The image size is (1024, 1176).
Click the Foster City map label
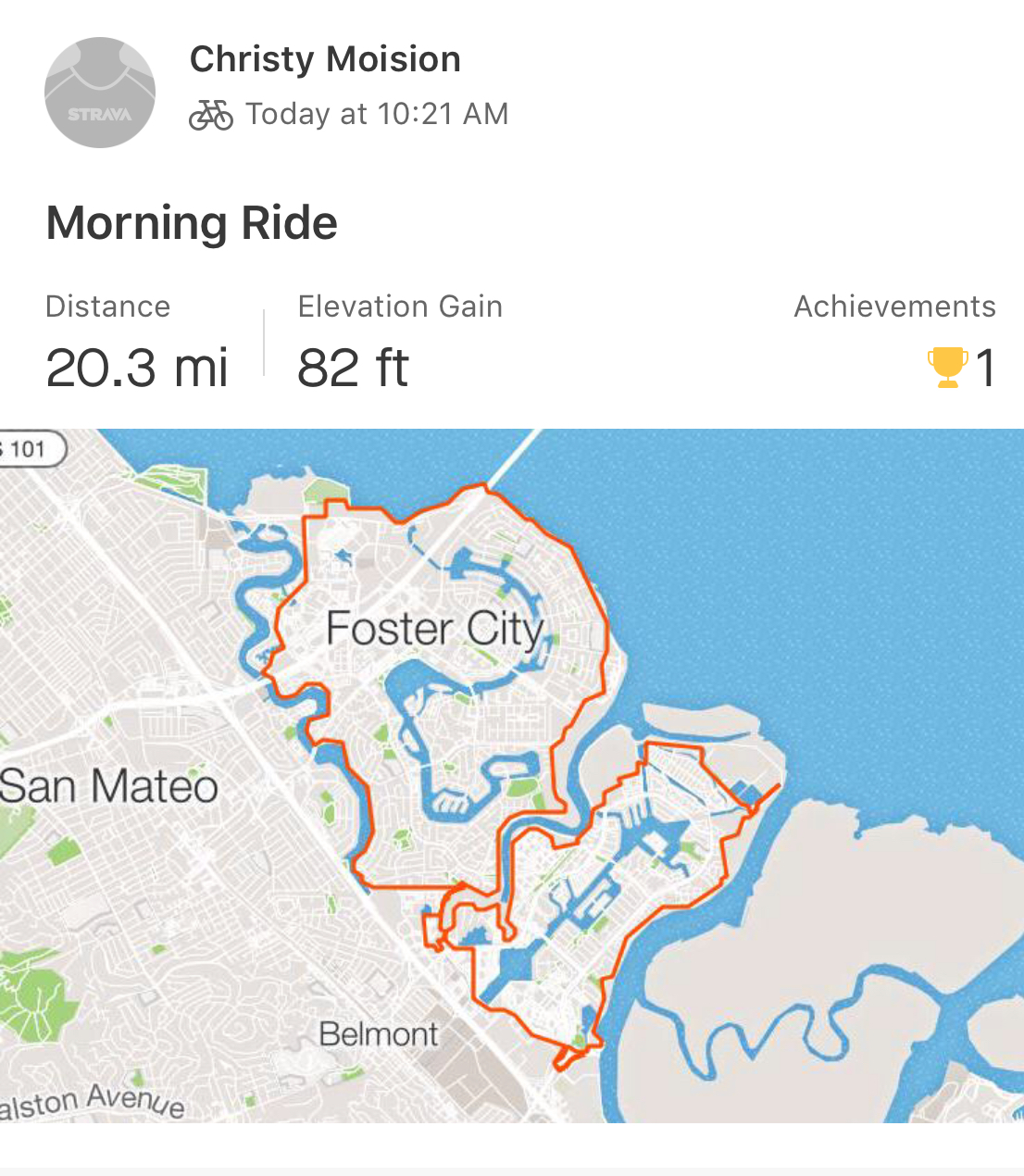coord(435,630)
